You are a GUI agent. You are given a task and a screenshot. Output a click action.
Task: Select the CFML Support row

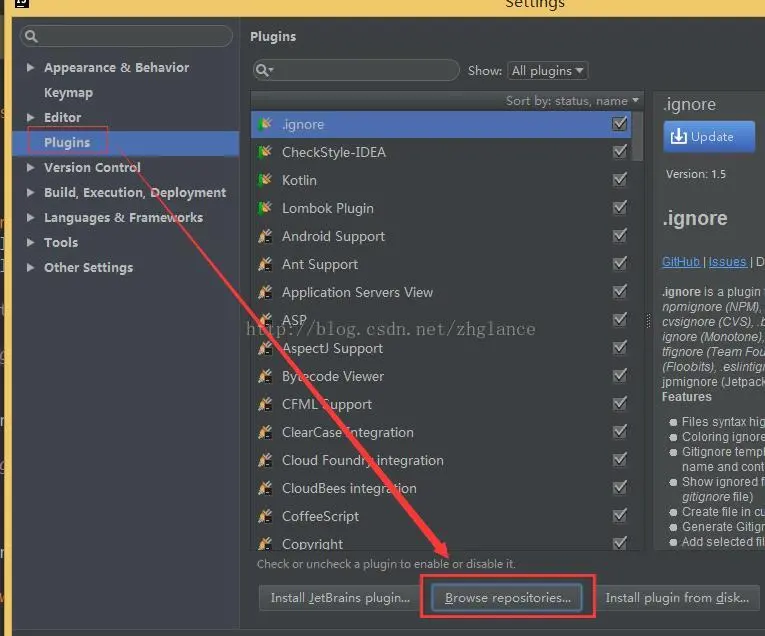442,404
